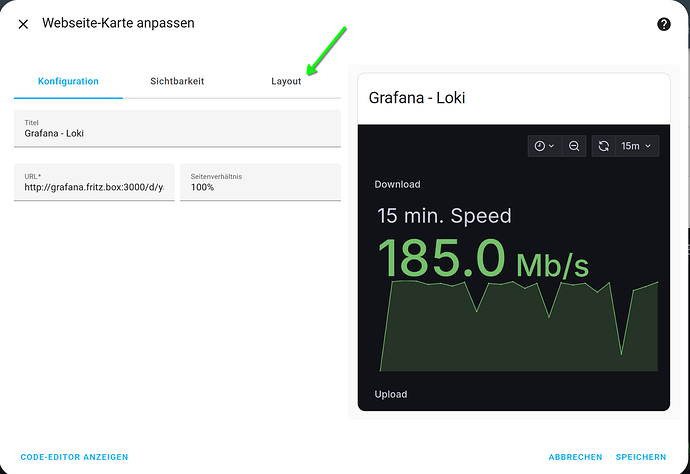
Task: Switch to the Layout tab
Action: point(286,81)
